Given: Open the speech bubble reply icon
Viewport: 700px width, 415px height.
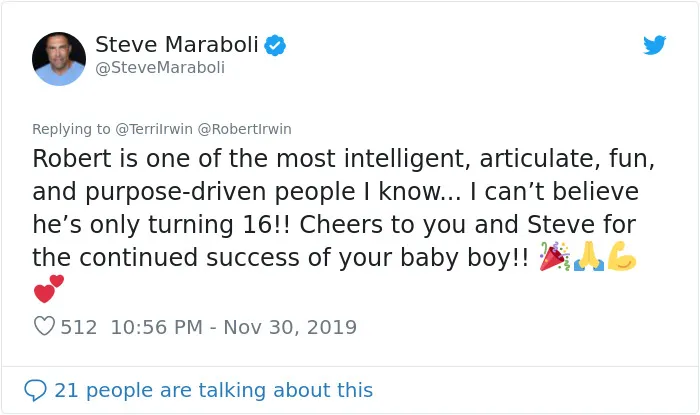Looking at the screenshot, I should tap(35, 390).
